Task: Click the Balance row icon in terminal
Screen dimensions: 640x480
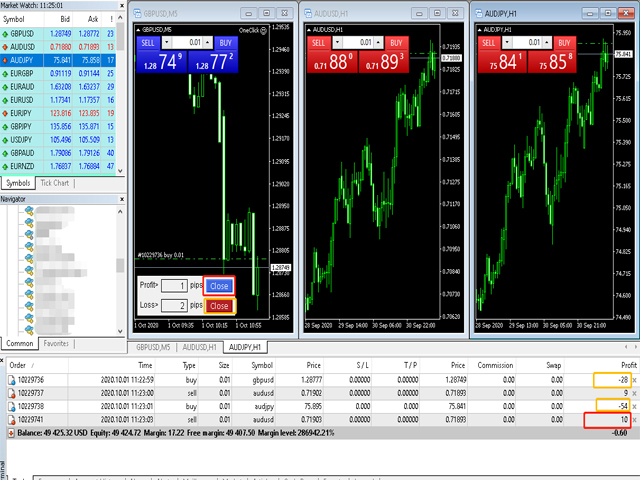Action: [11, 433]
